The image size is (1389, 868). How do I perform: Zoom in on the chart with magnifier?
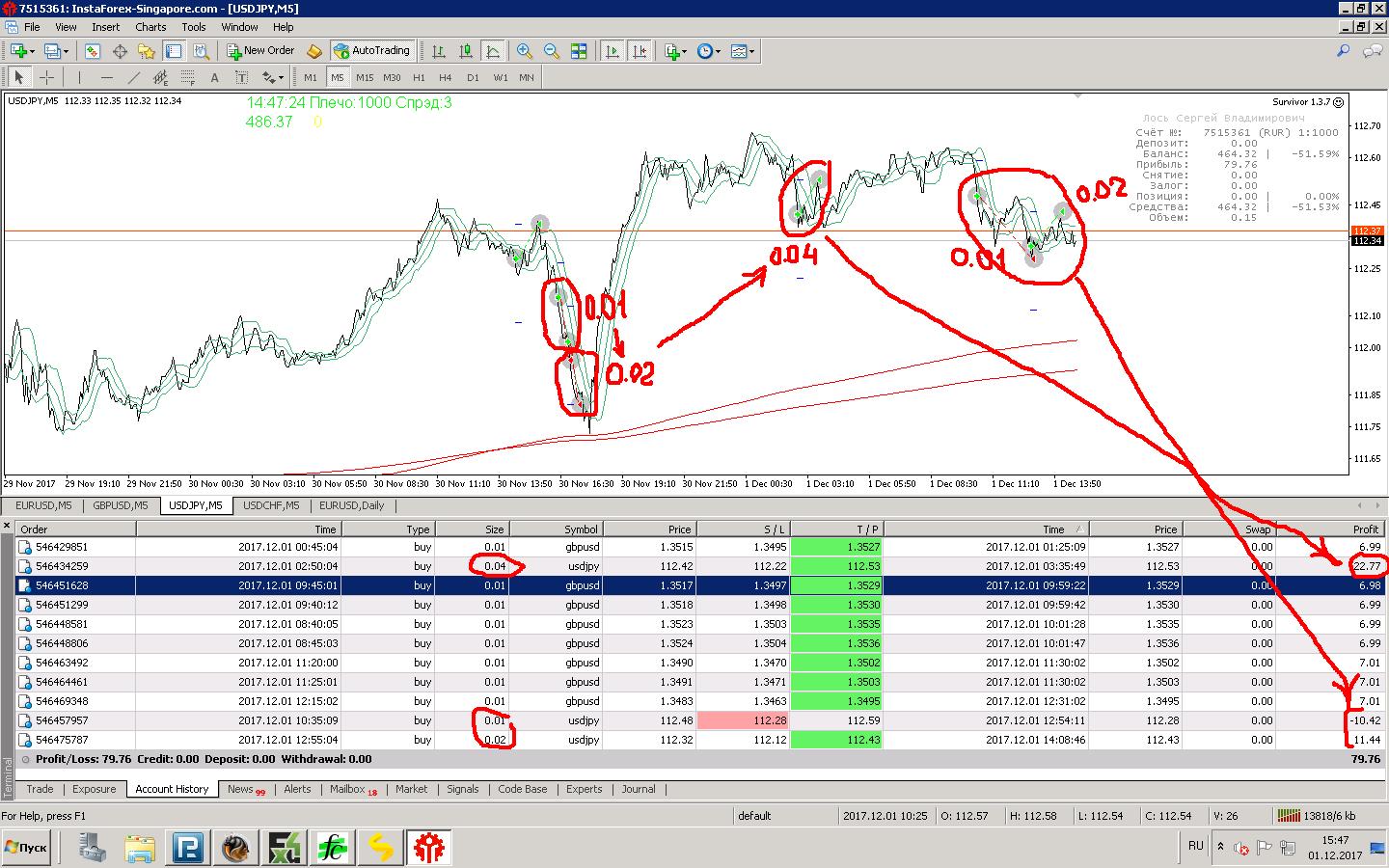[x=524, y=51]
